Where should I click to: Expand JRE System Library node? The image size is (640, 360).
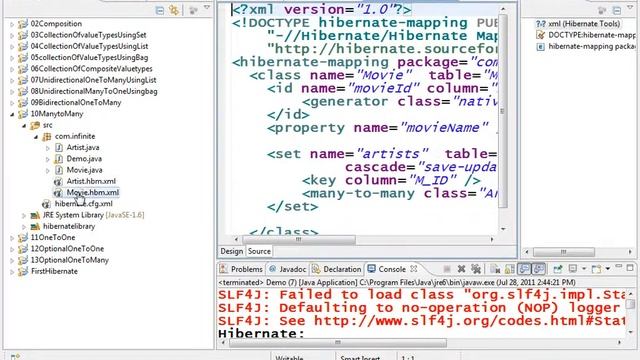point(24,215)
